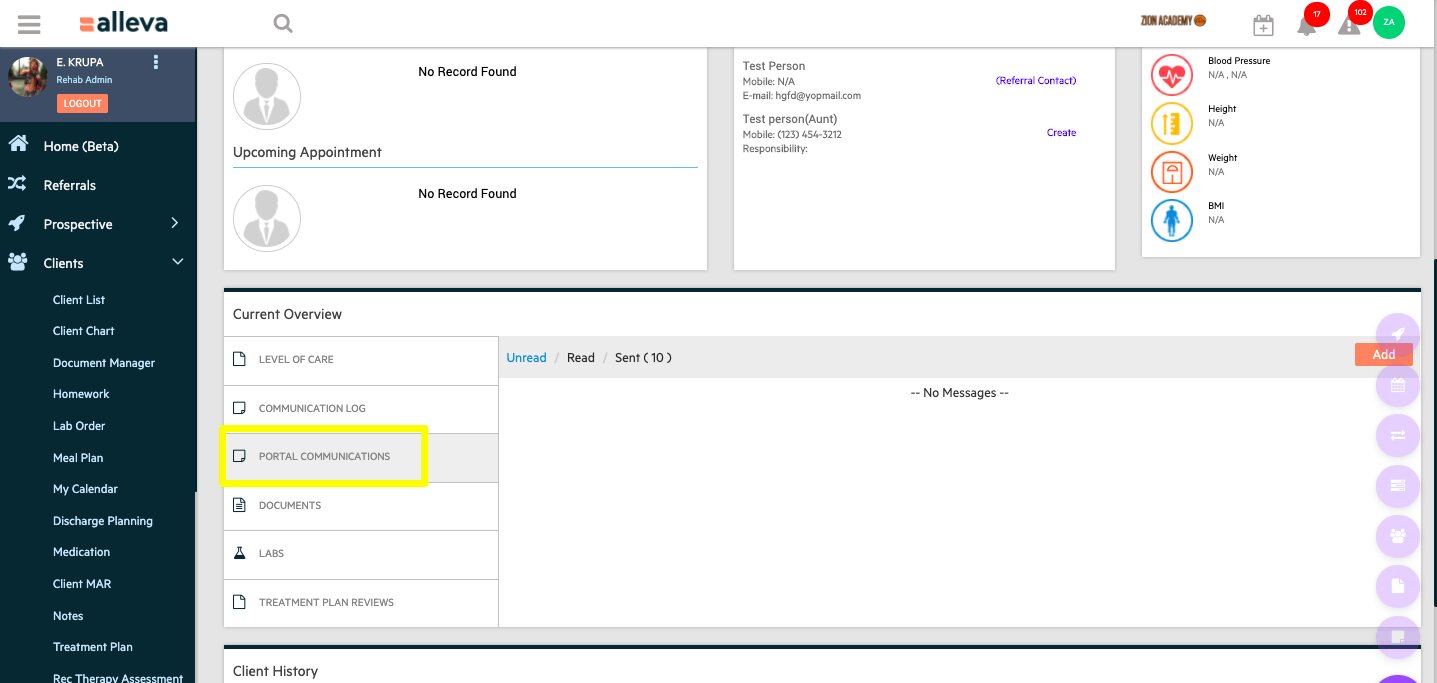Open the calendar add icon in header
1437x683 pixels.
(1263, 25)
